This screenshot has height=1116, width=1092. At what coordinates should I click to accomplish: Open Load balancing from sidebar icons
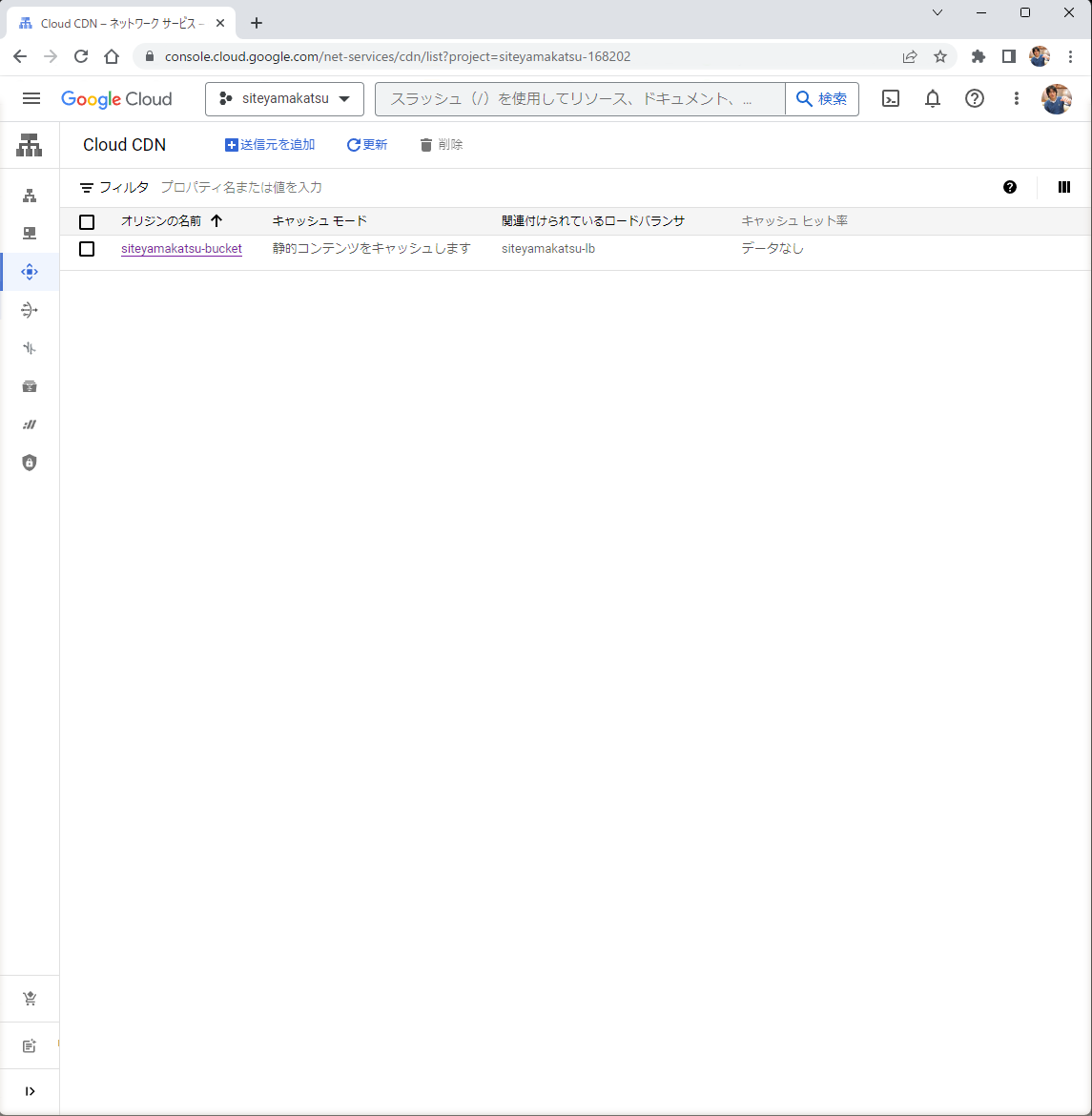click(x=30, y=196)
